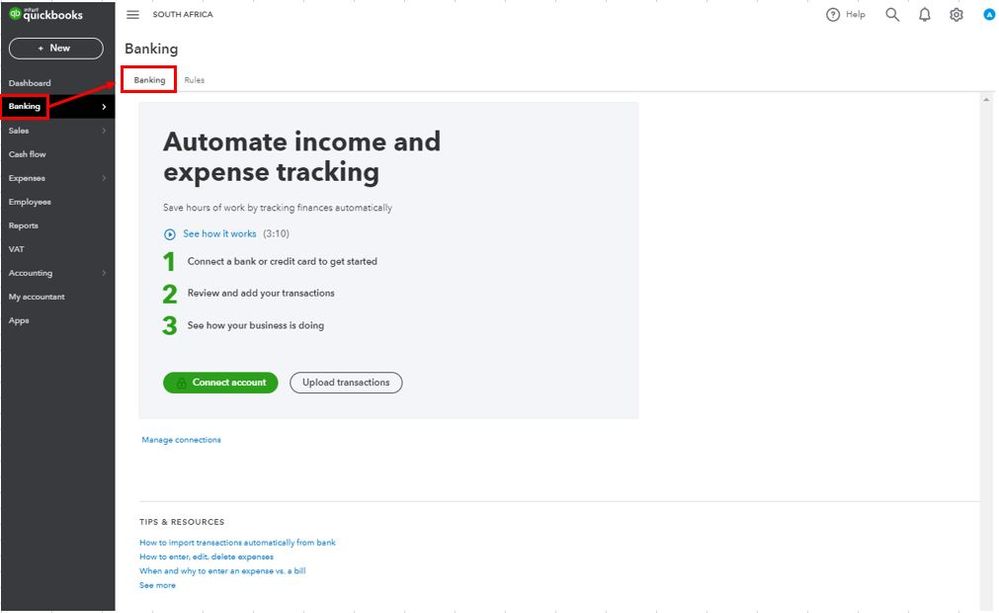Switch to the Rules tab
Screen dimensions: 999x613
coord(194,80)
